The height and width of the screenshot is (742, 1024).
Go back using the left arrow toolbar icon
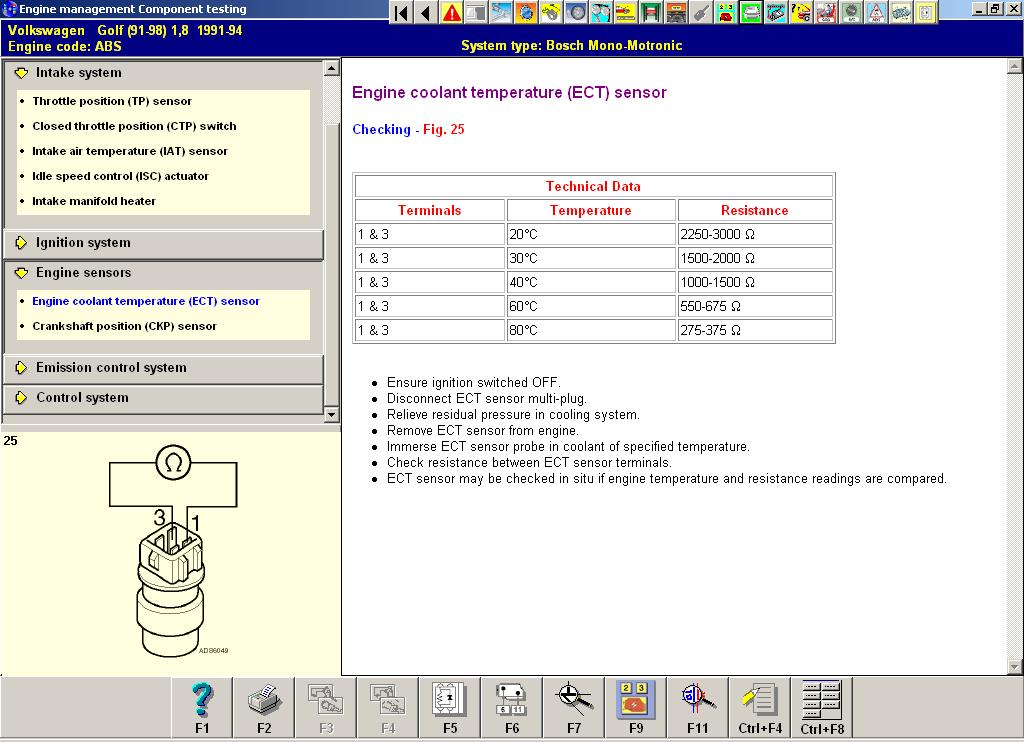point(426,13)
